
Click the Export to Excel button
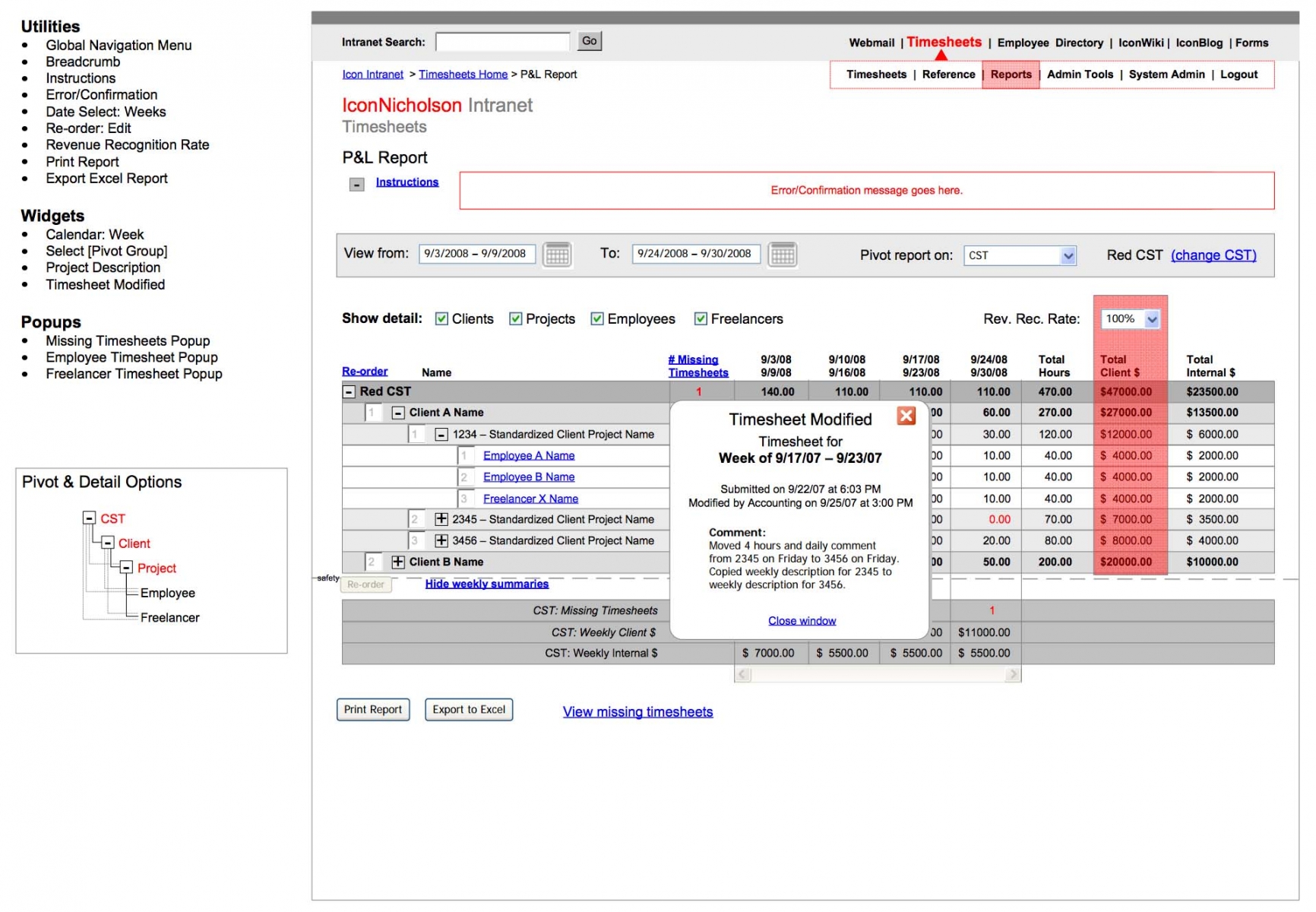(x=469, y=710)
